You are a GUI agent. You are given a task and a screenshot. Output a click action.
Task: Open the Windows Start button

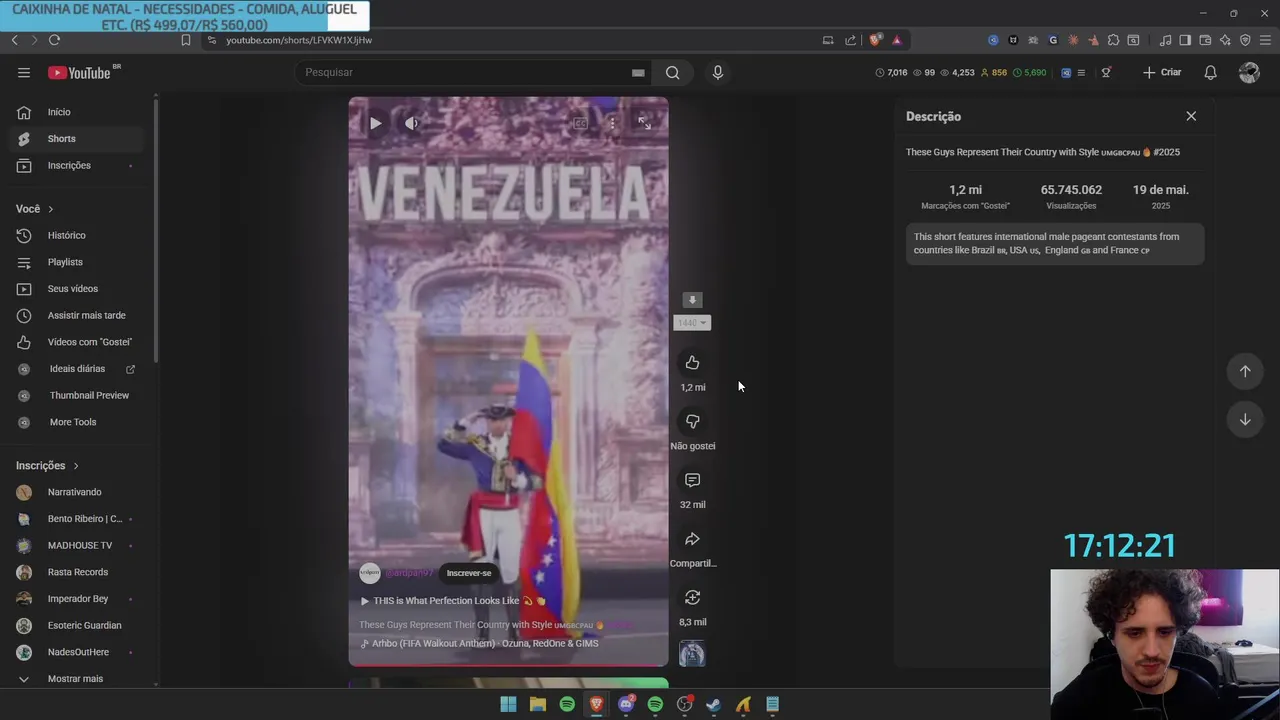point(508,704)
